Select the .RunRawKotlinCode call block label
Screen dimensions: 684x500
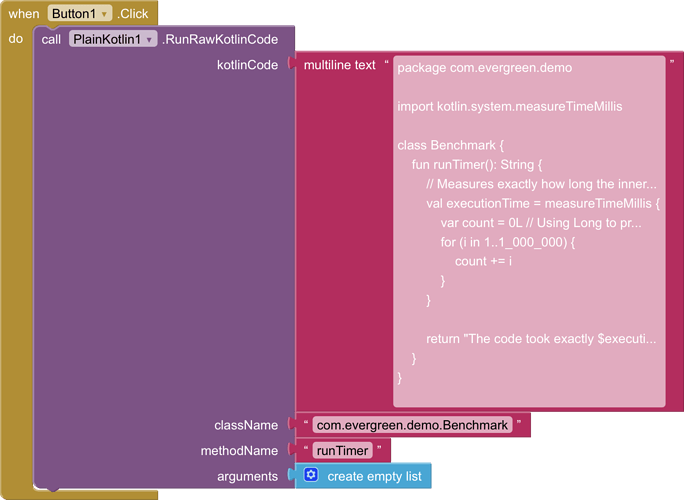(x=220, y=39)
